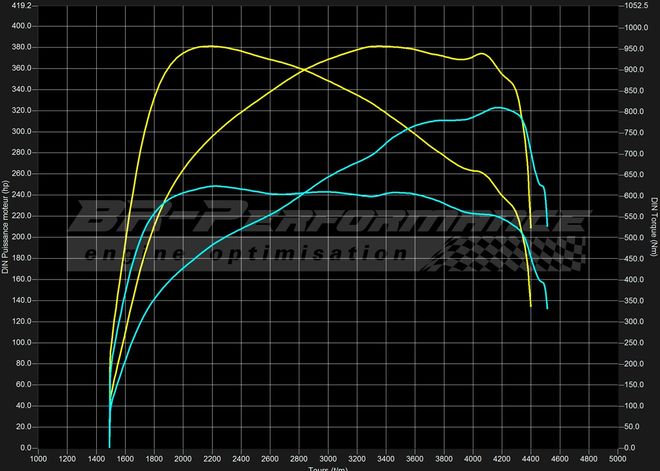Click the yellow torque curve peak near 2200 rpm
This screenshot has height=471, width=660.
click(208, 46)
